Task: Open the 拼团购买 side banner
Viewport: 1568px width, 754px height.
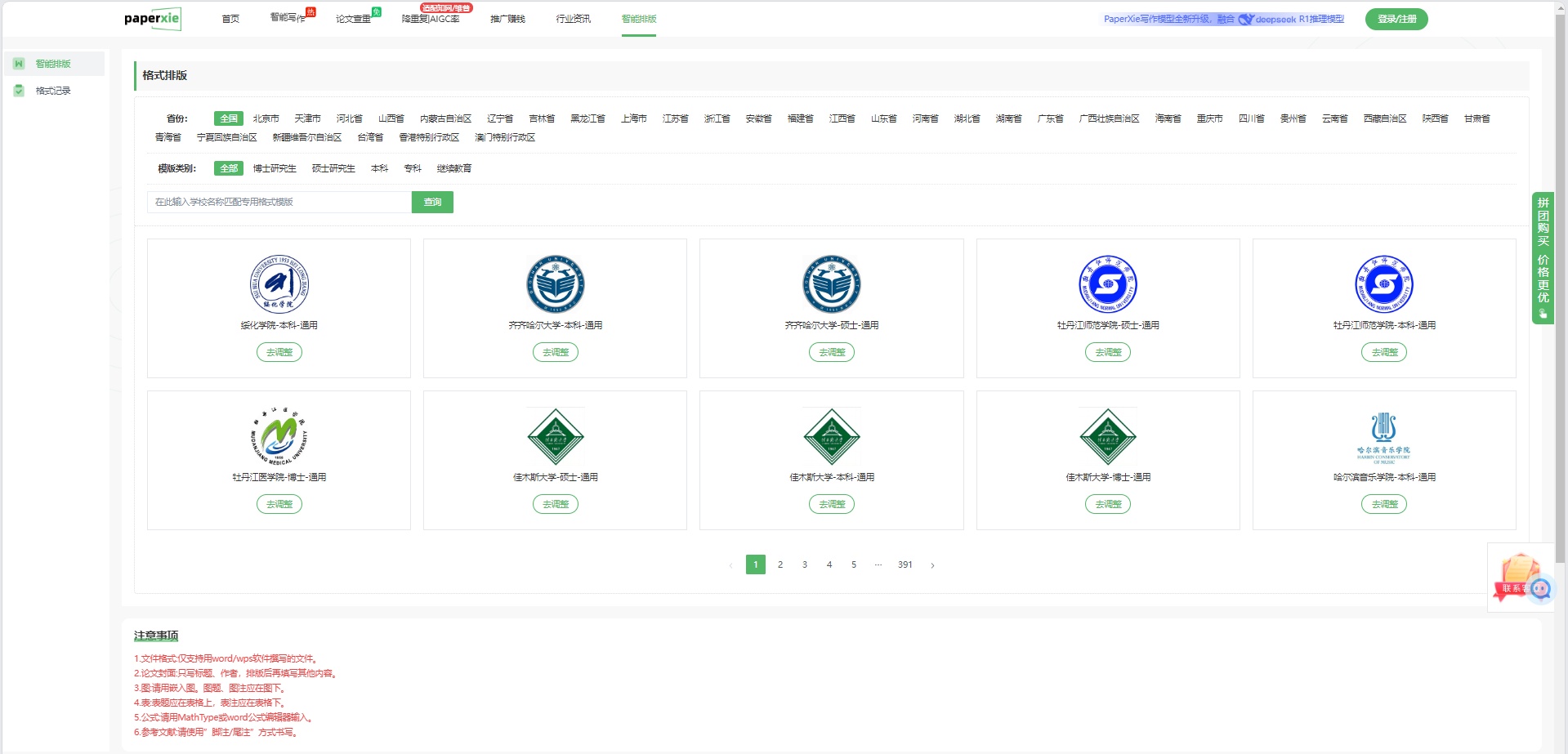Action: coord(1543,258)
